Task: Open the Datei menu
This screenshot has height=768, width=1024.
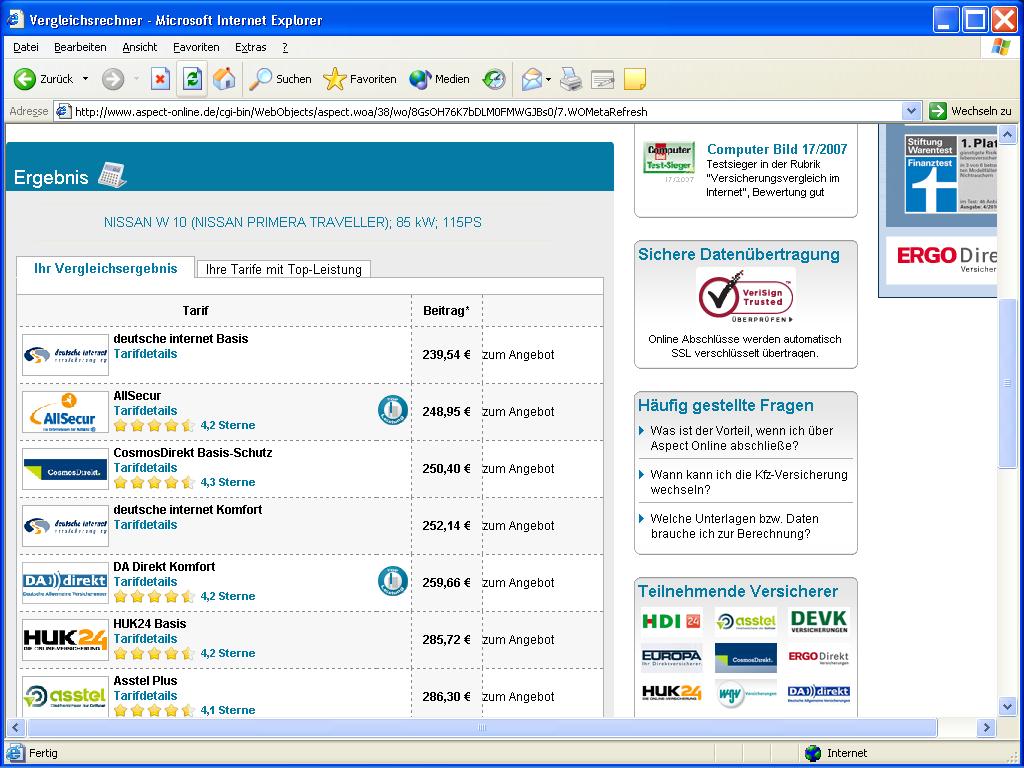Action: 25,47
